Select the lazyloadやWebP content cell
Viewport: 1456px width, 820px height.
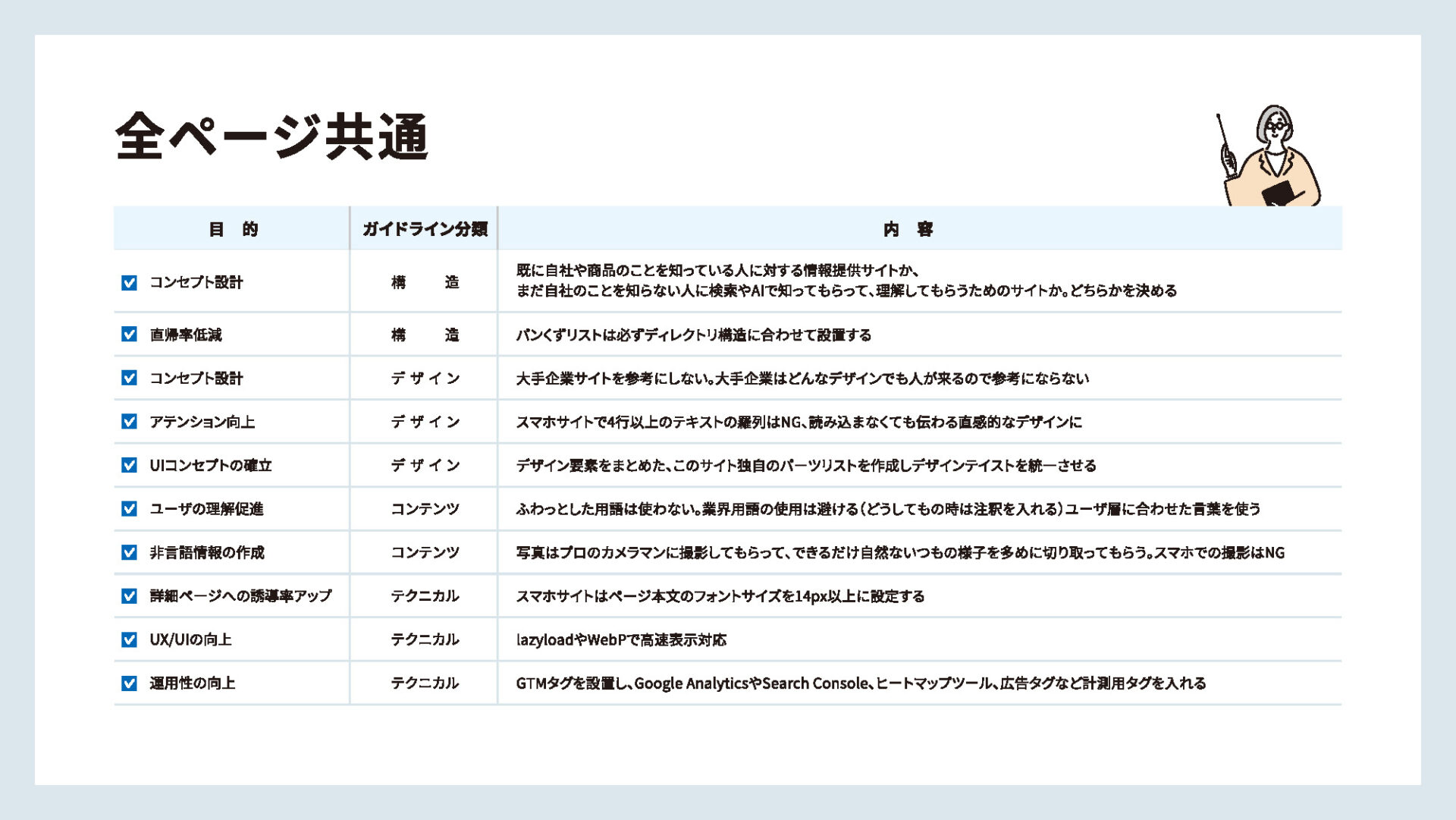coord(620,640)
